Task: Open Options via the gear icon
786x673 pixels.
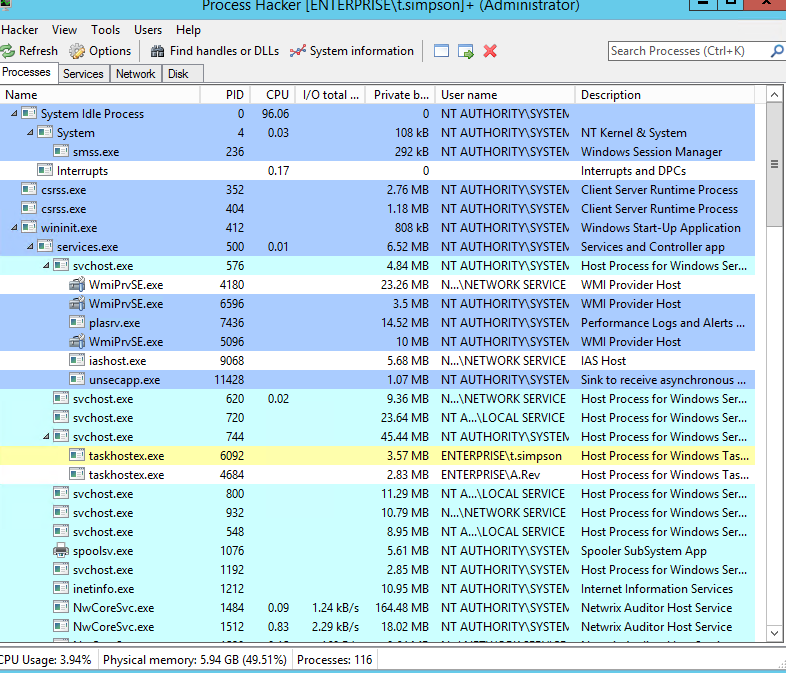Action: pyautogui.click(x=77, y=51)
